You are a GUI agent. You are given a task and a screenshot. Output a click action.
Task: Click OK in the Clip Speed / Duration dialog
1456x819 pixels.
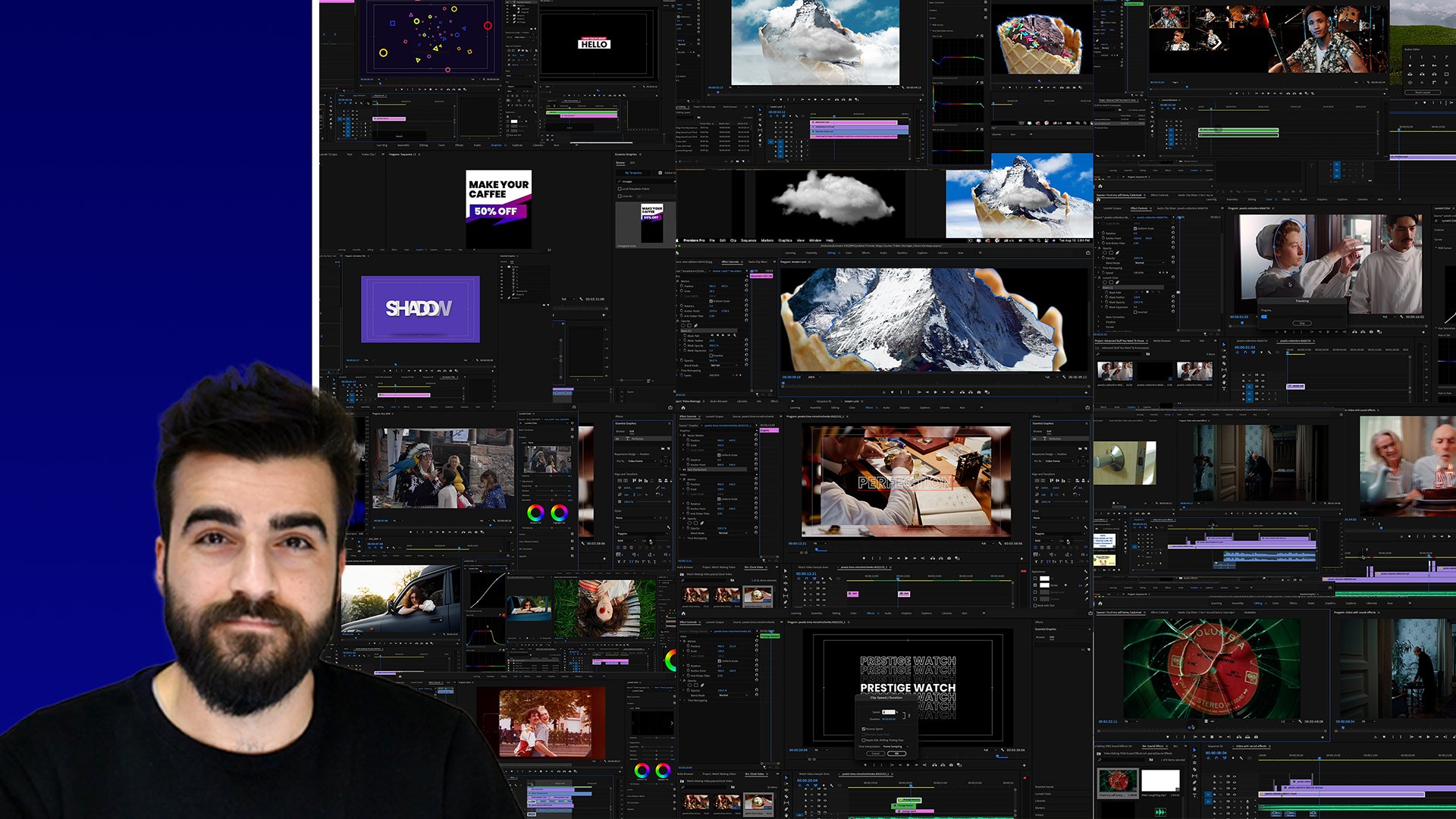897,754
